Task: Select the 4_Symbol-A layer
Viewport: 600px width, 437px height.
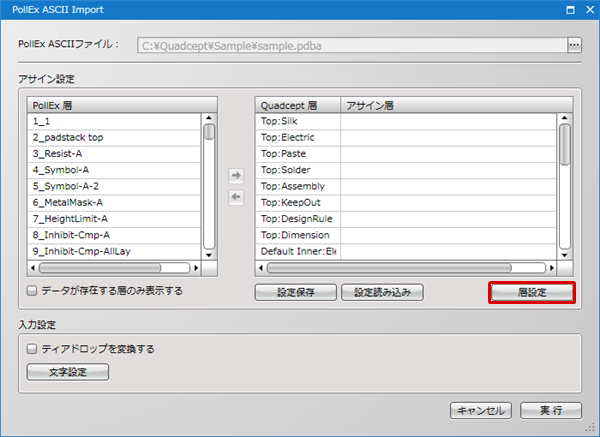Action: tap(114, 170)
